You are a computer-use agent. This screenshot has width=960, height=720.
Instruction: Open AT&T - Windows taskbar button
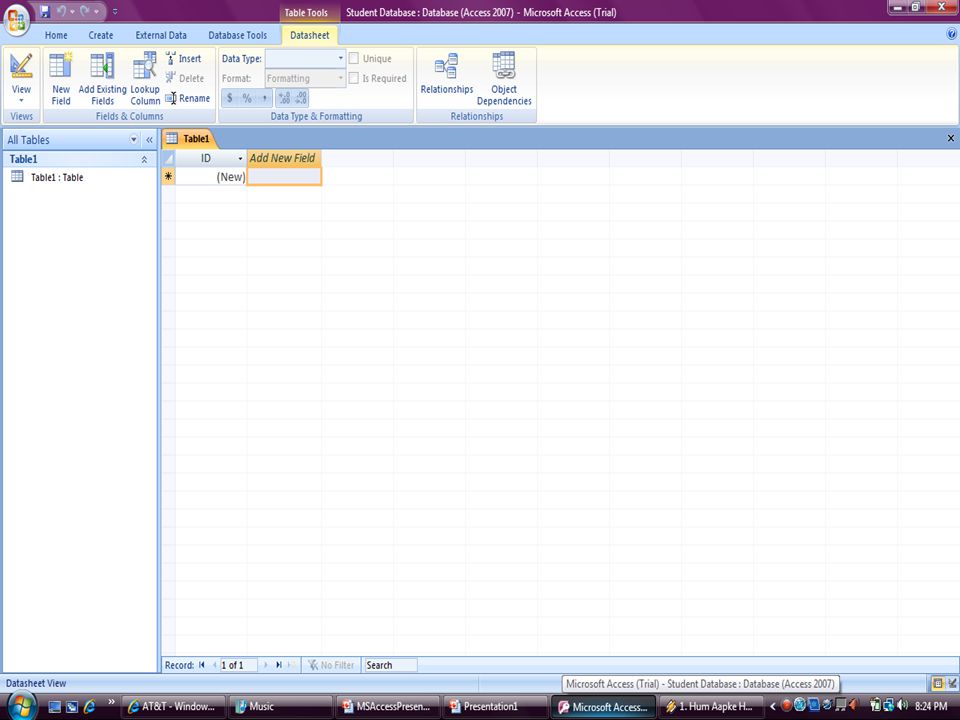point(173,707)
